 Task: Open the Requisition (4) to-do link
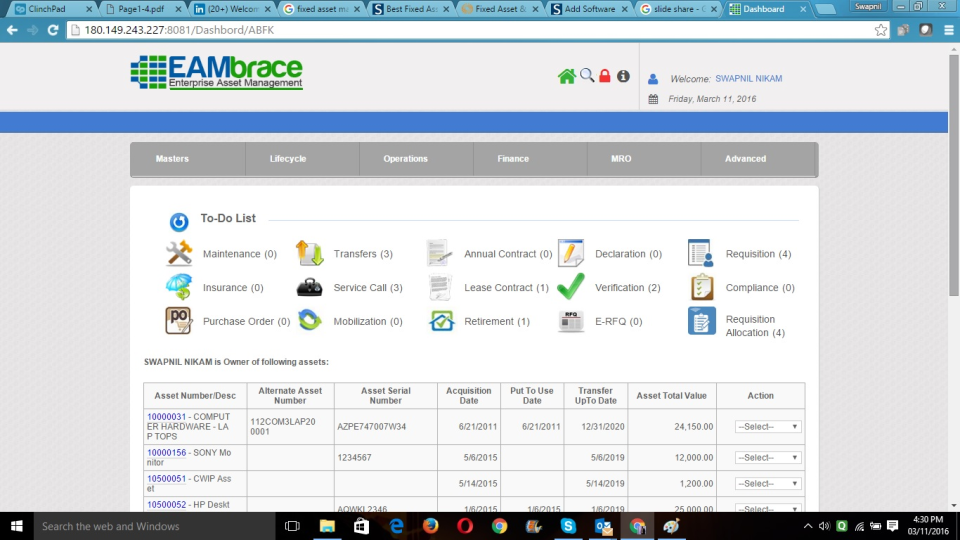tap(759, 253)
